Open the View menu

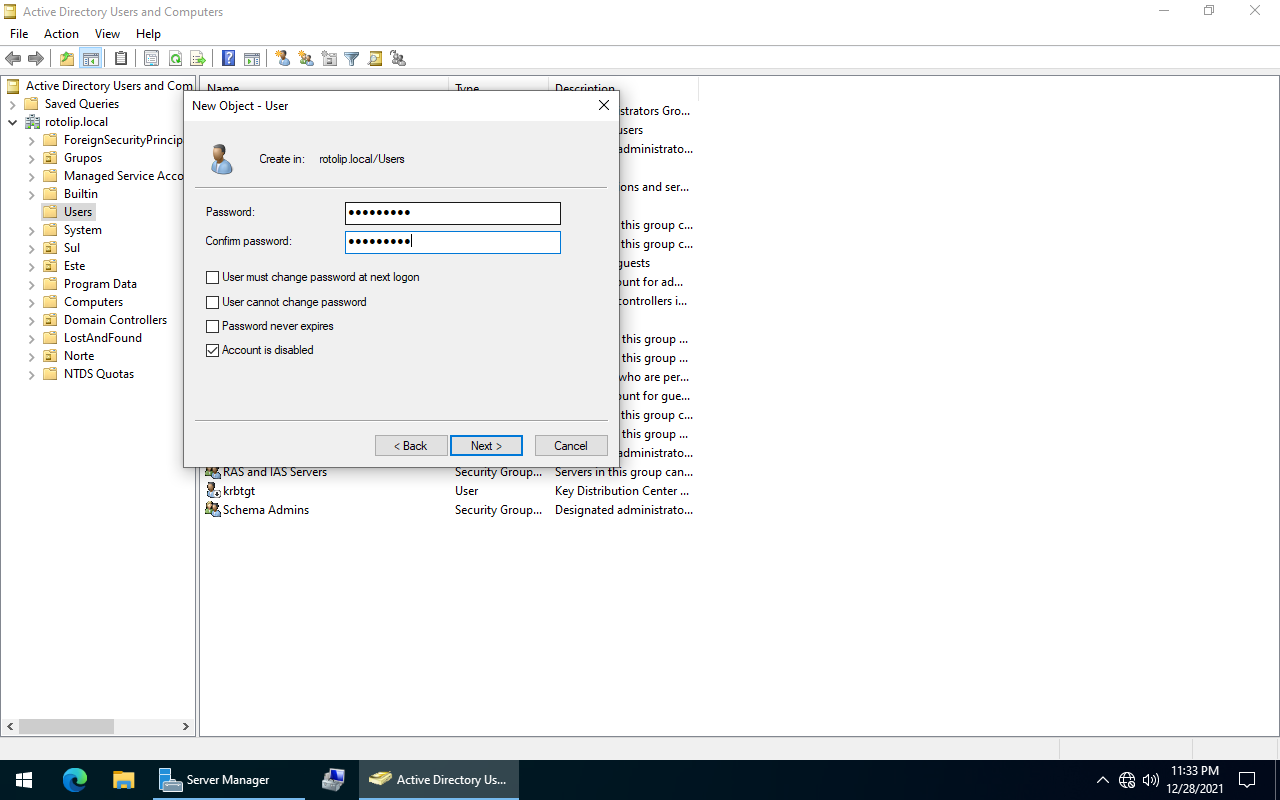(x=107, y=34)
